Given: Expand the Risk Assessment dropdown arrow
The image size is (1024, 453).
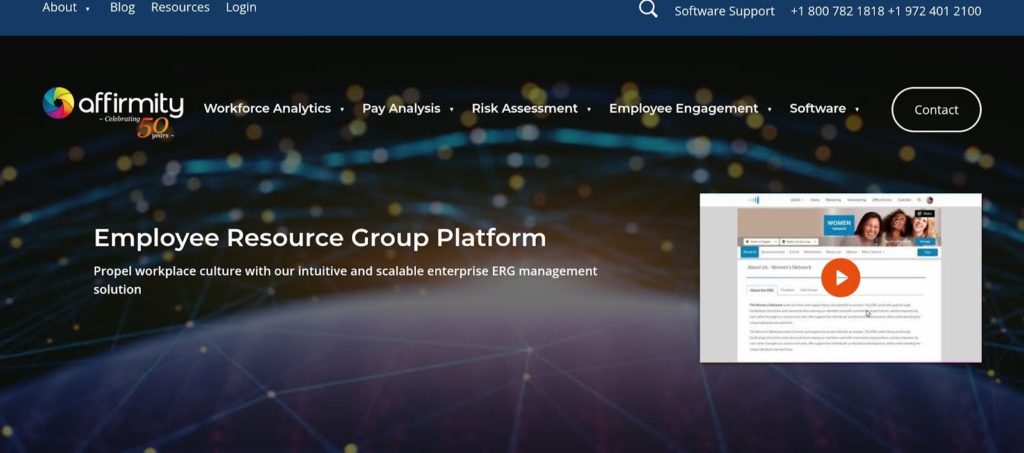Looking at the screenshot, I should pyautogui.click(x=589, y=110).
